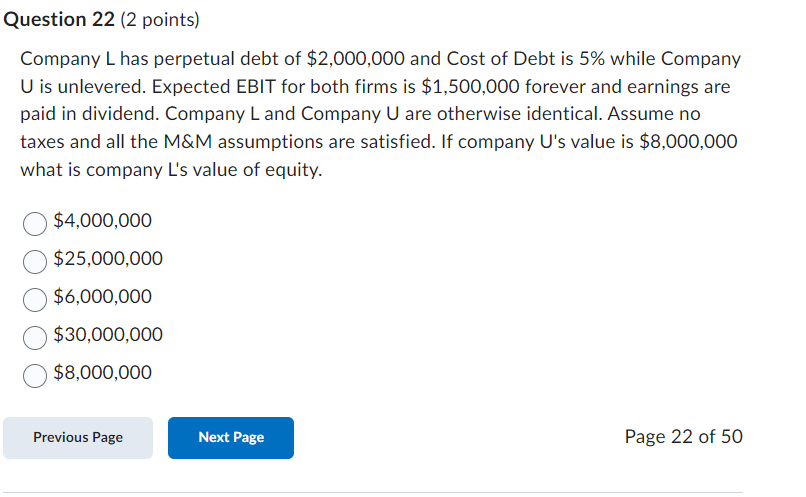Image resolution: width=806 pixels, height=497 pixels.
Task: Click the $6,000,000 answer label text
Action: click(x=102, y=297)
